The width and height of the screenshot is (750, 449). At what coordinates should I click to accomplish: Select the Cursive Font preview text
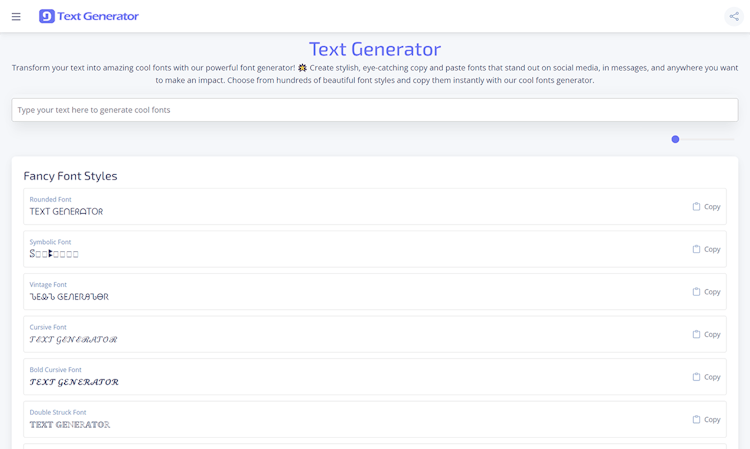(x=73, y=340)
